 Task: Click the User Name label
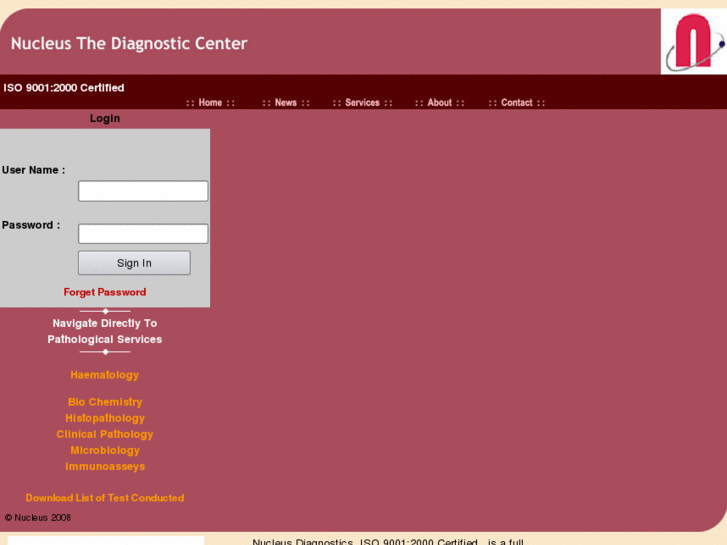(33, 170)
